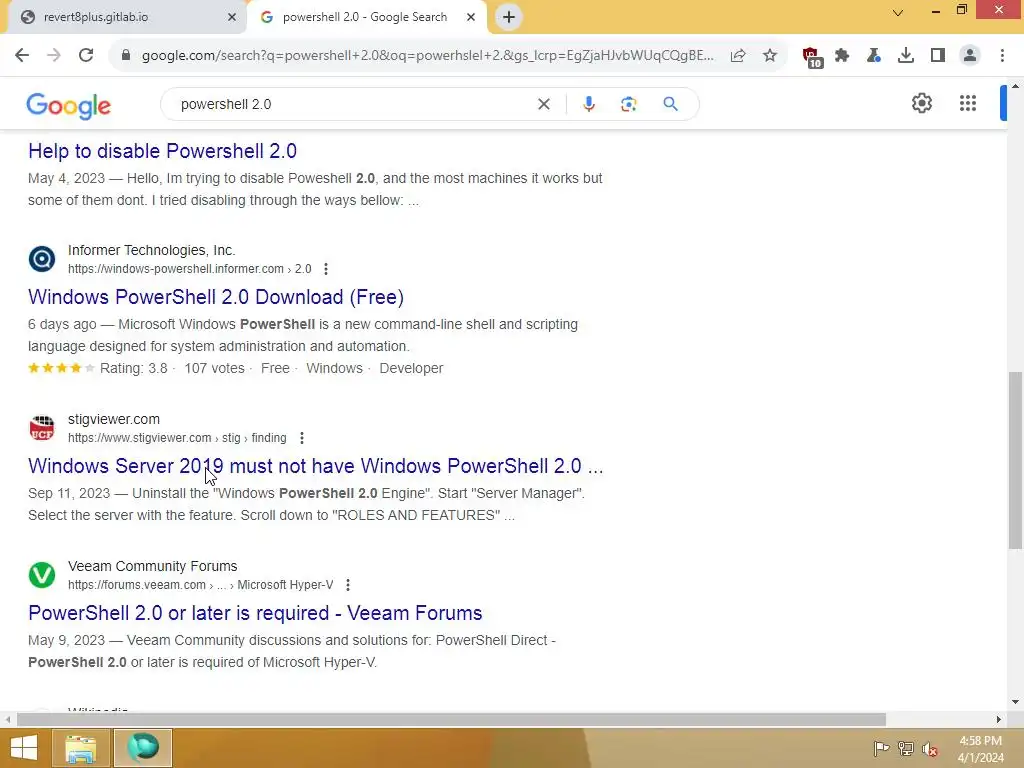The image size is (1024, 768).
Task: Start a voice search with microphone
Action: coord(589,104)
